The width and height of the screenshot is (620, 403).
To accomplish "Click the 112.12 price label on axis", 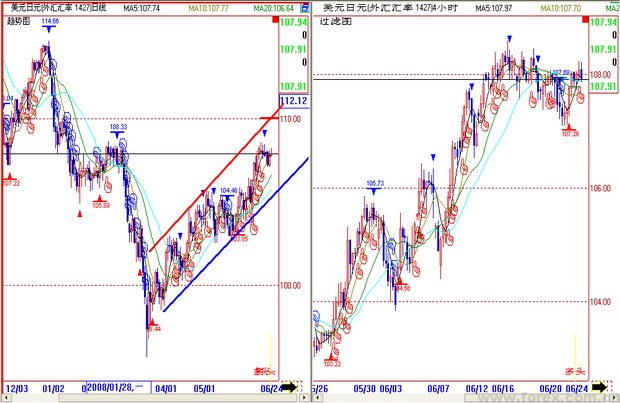I will (x=293, y=101).
